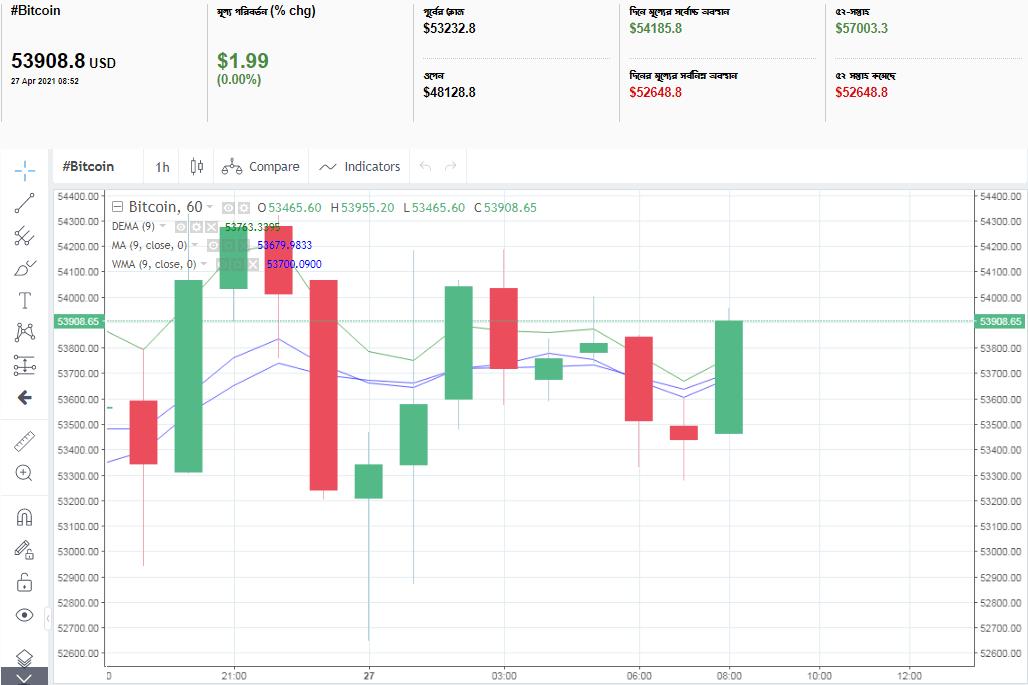Click the 03:00 time axis label

coord(504,676)
